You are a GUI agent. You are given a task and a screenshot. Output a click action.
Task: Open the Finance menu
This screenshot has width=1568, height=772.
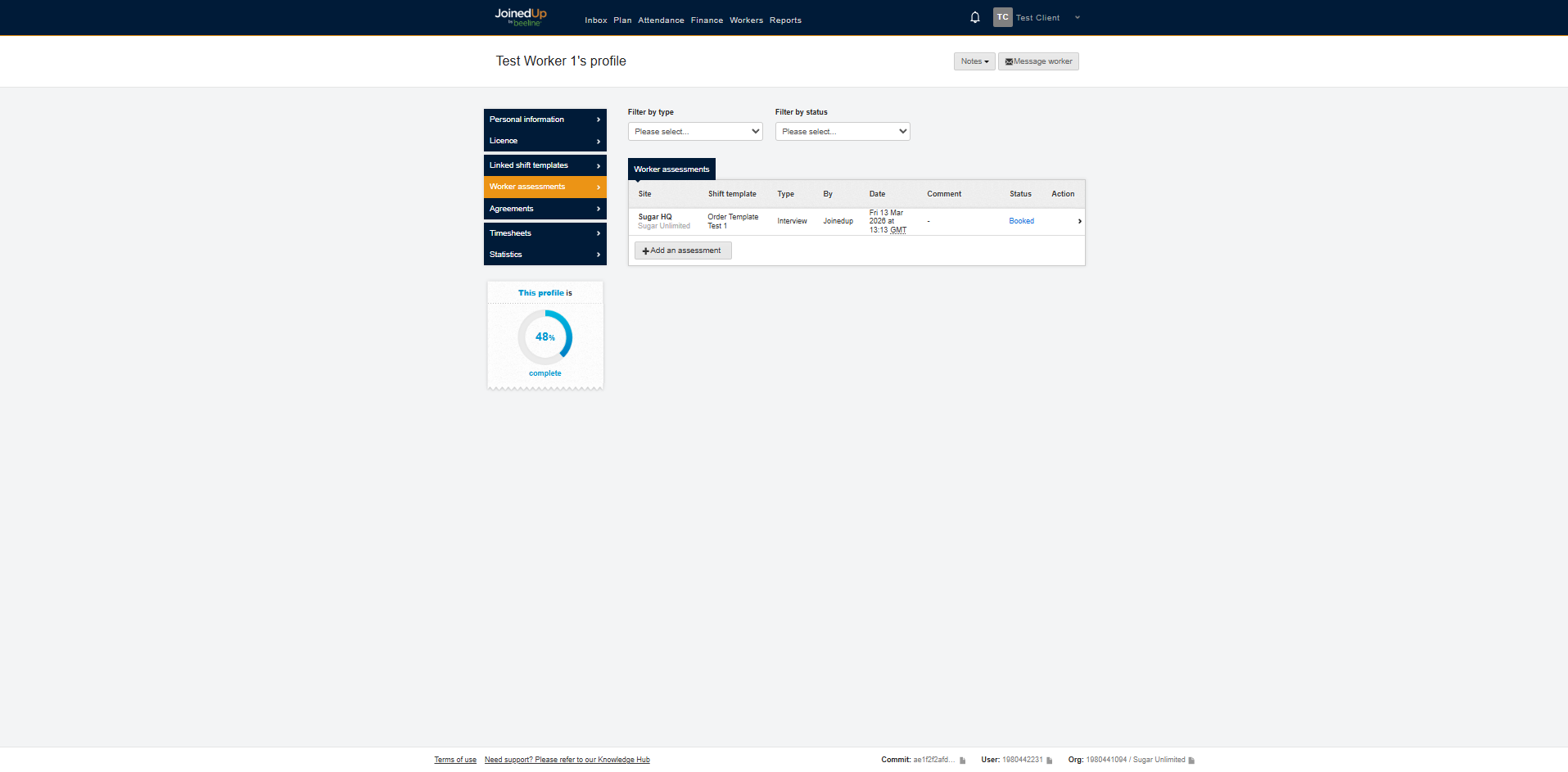707,20
